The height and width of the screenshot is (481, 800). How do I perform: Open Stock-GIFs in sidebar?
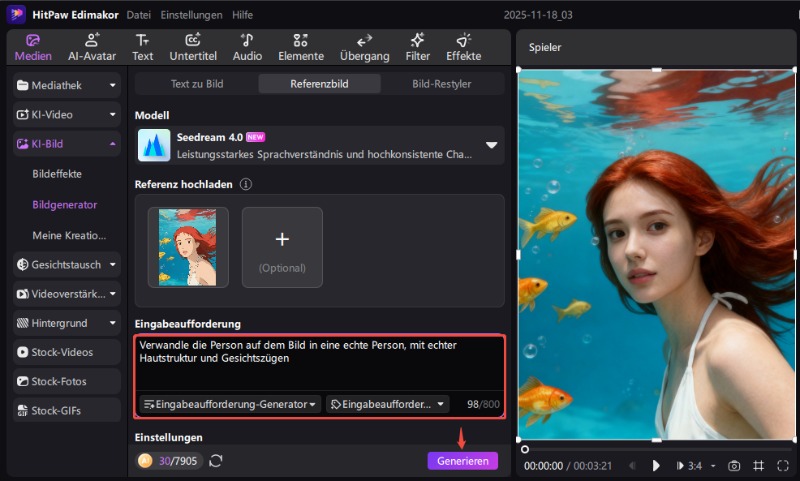(67, 410)
